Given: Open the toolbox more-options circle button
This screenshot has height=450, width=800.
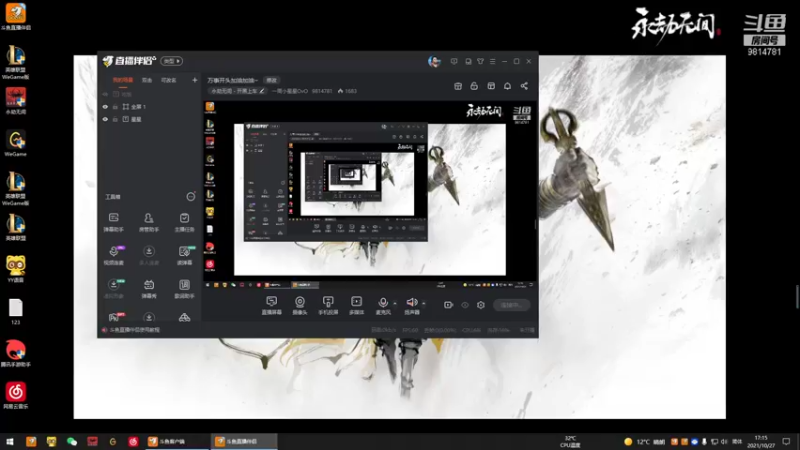Looking at the screenshot, I should 190,196.
